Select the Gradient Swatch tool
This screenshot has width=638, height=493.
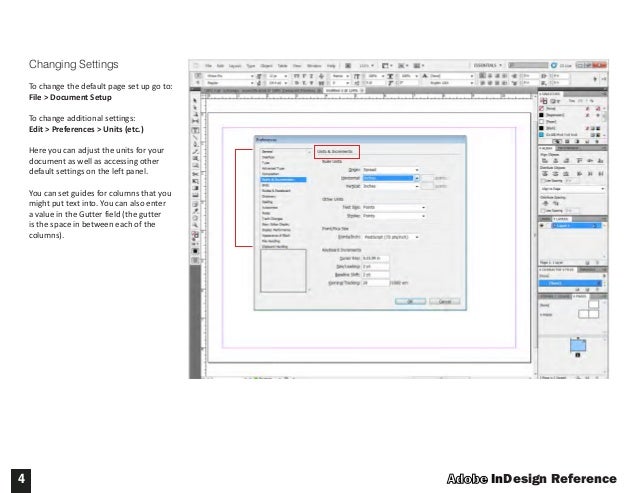pos(195,189)
